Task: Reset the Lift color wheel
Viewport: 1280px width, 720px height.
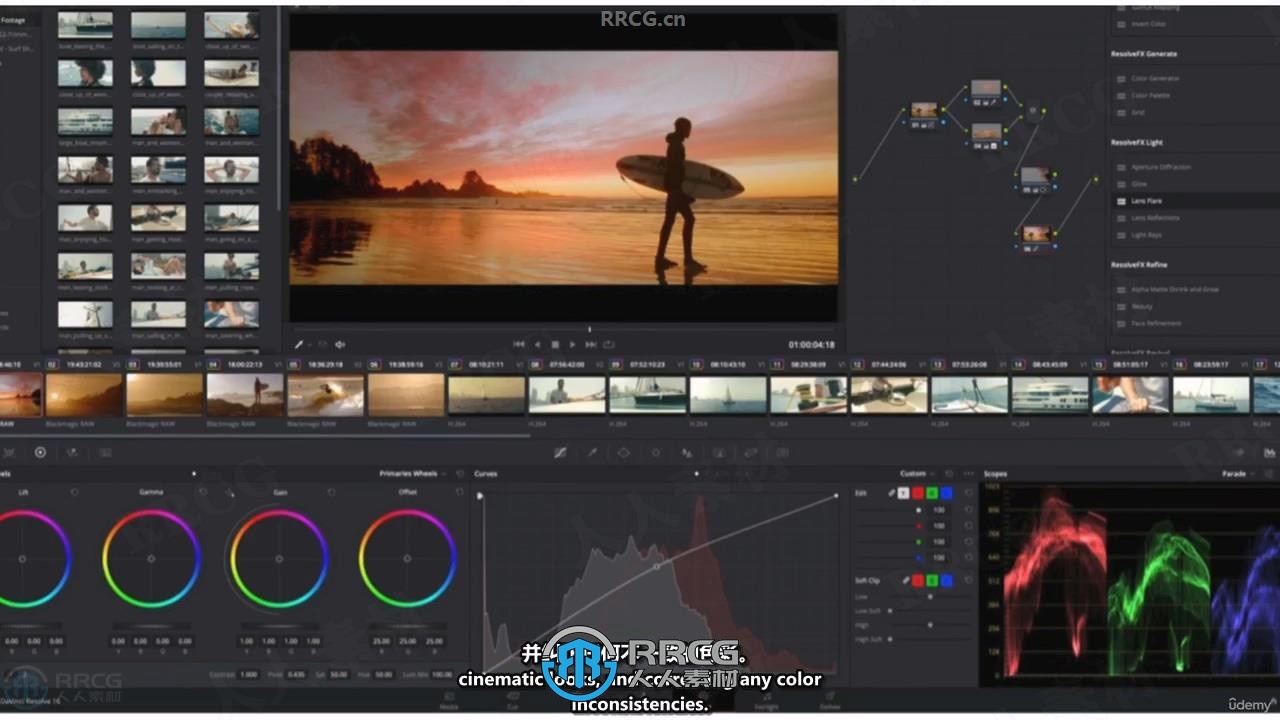Action: (x=75, y=492)
